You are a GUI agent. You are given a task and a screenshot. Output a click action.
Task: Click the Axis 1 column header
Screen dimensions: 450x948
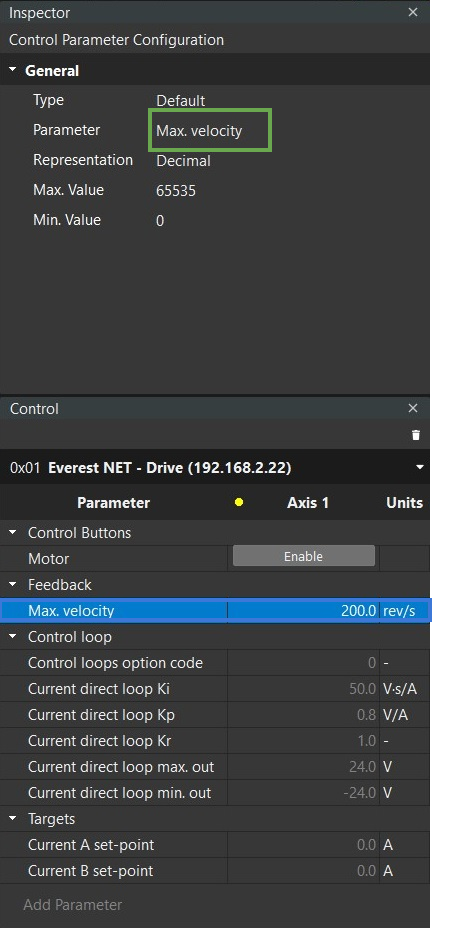(308, 503)
